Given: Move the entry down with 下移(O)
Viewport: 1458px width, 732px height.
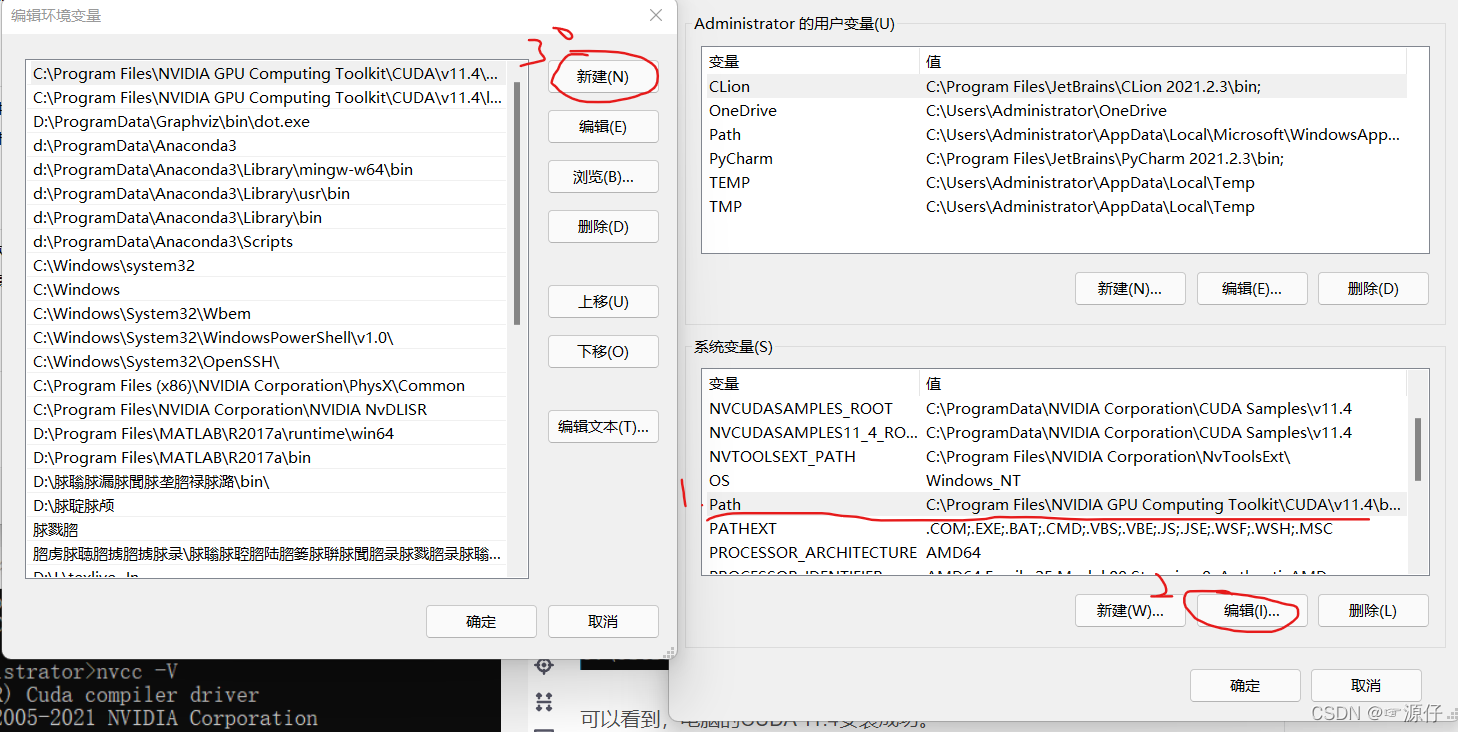Looking at the screenshot, I should pos(603,352).
